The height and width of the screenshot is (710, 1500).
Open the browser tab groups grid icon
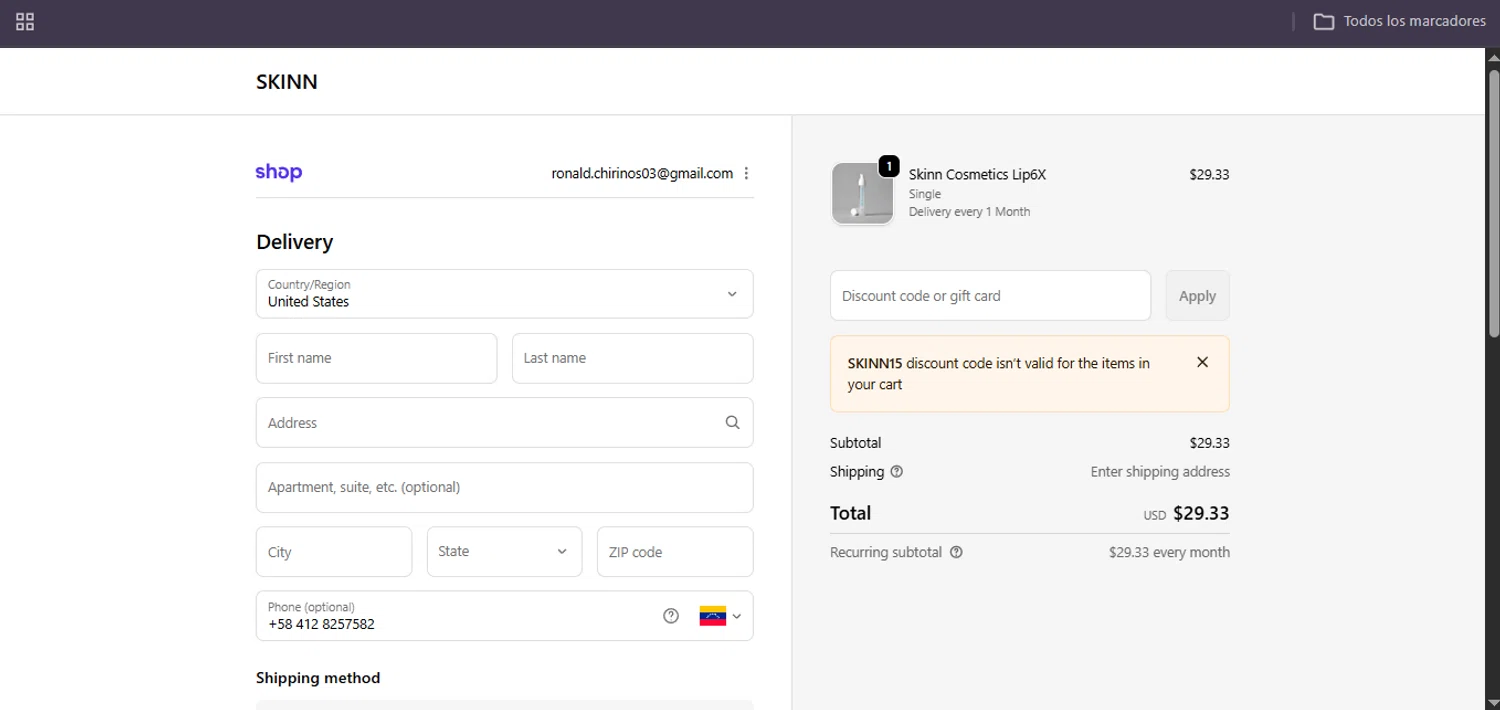point(25,21)
